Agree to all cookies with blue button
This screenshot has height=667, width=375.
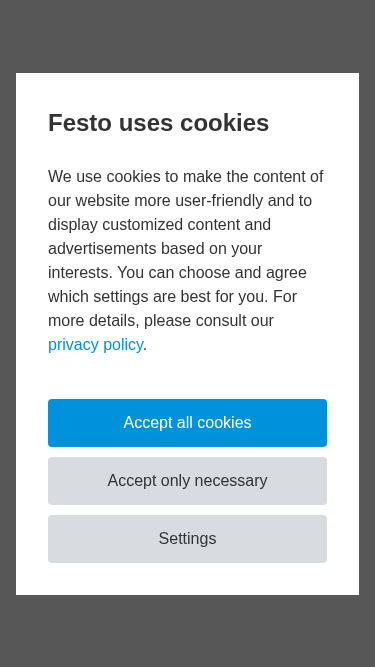tap(187, 423)
